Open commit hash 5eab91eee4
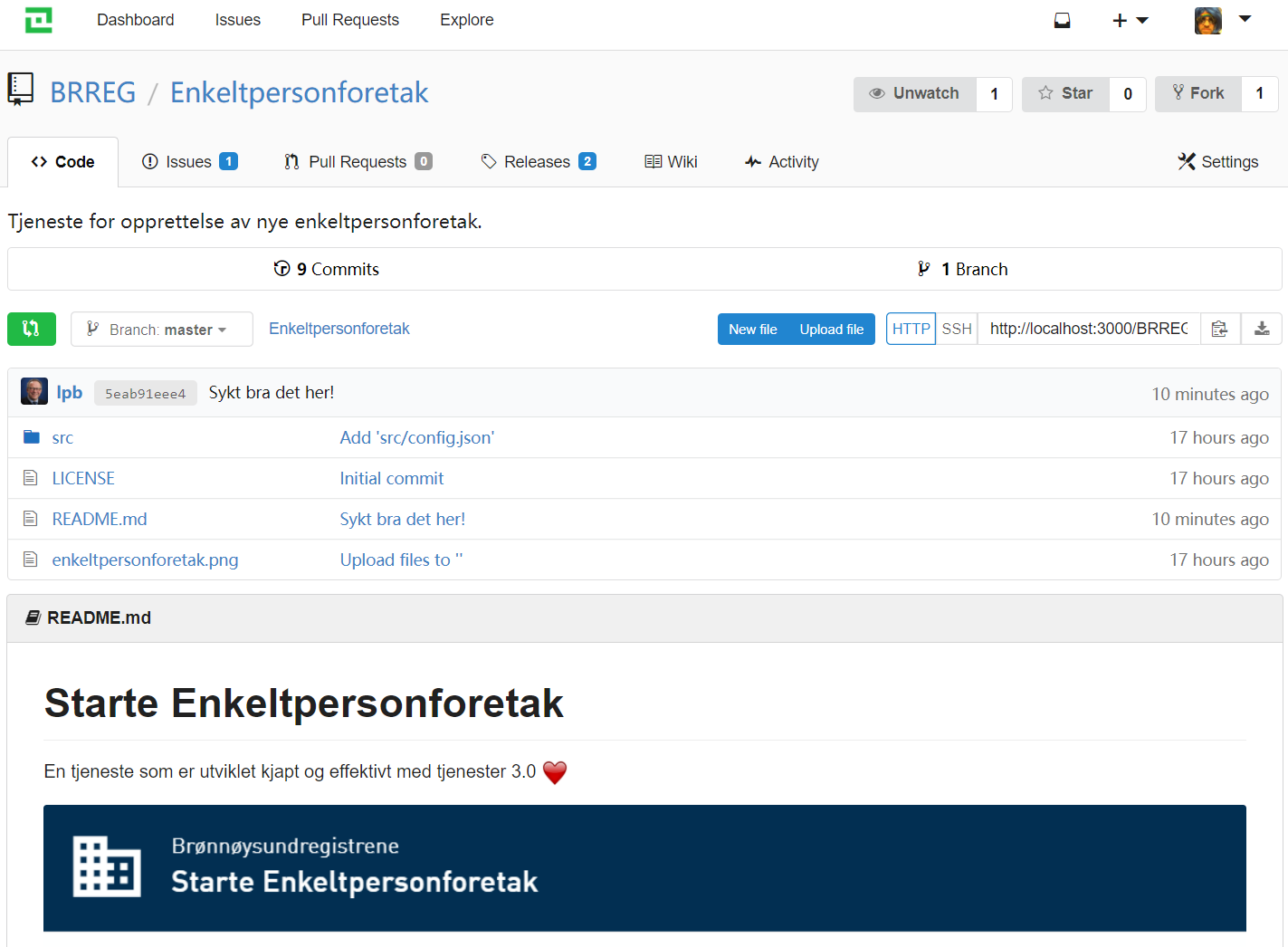 146,393
